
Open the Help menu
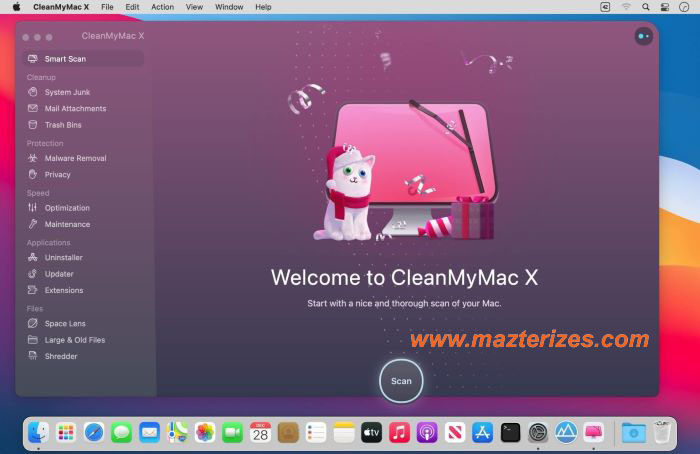263,7
